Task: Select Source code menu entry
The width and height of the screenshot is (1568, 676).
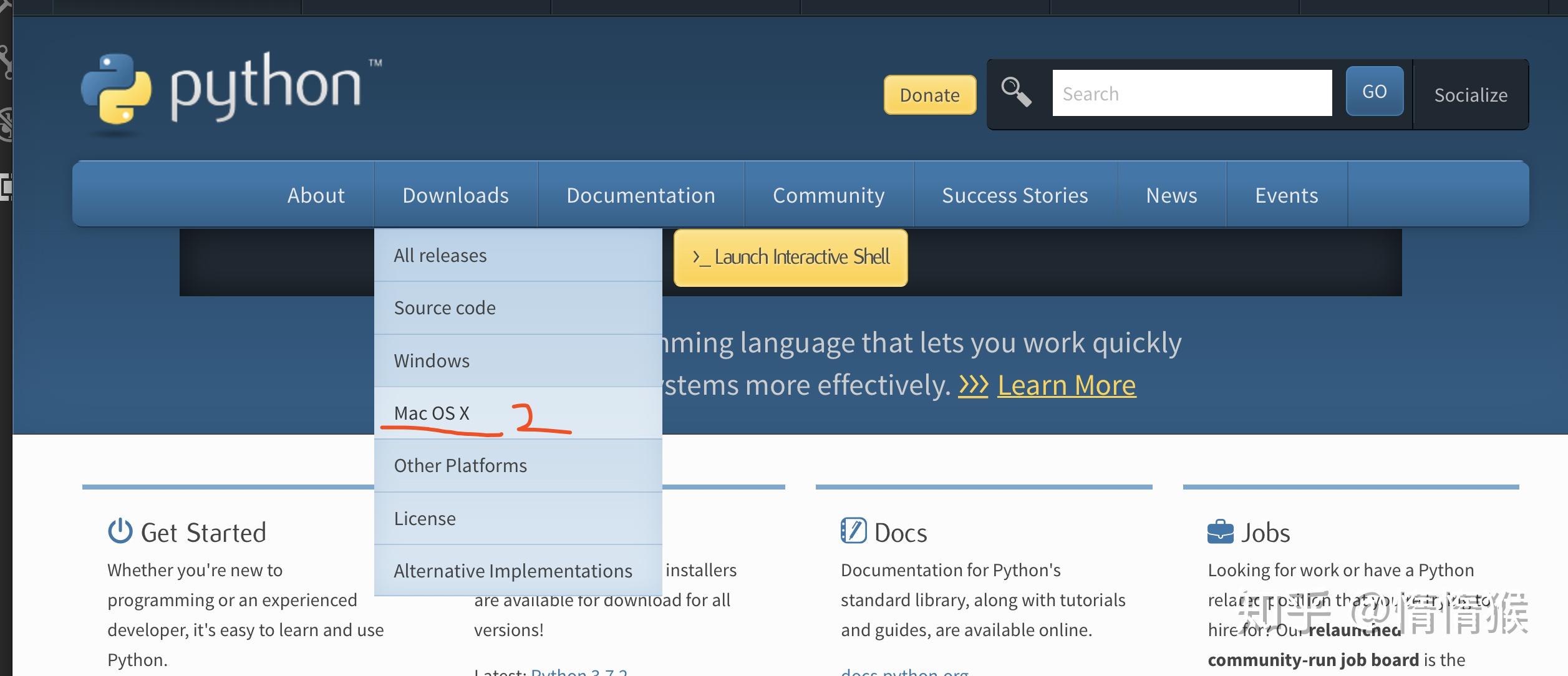Action: (x=445, y=308)
